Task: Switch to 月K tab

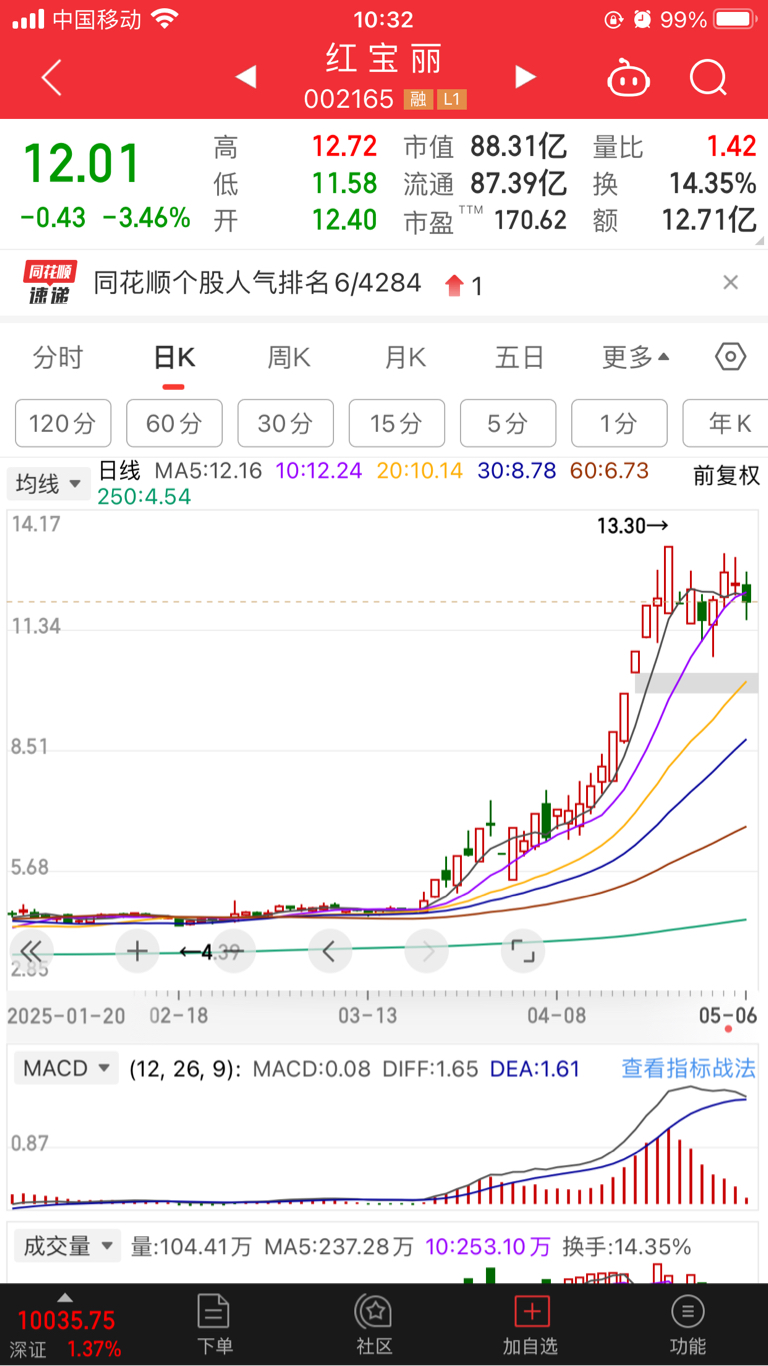Action: (x=405, y=357)
